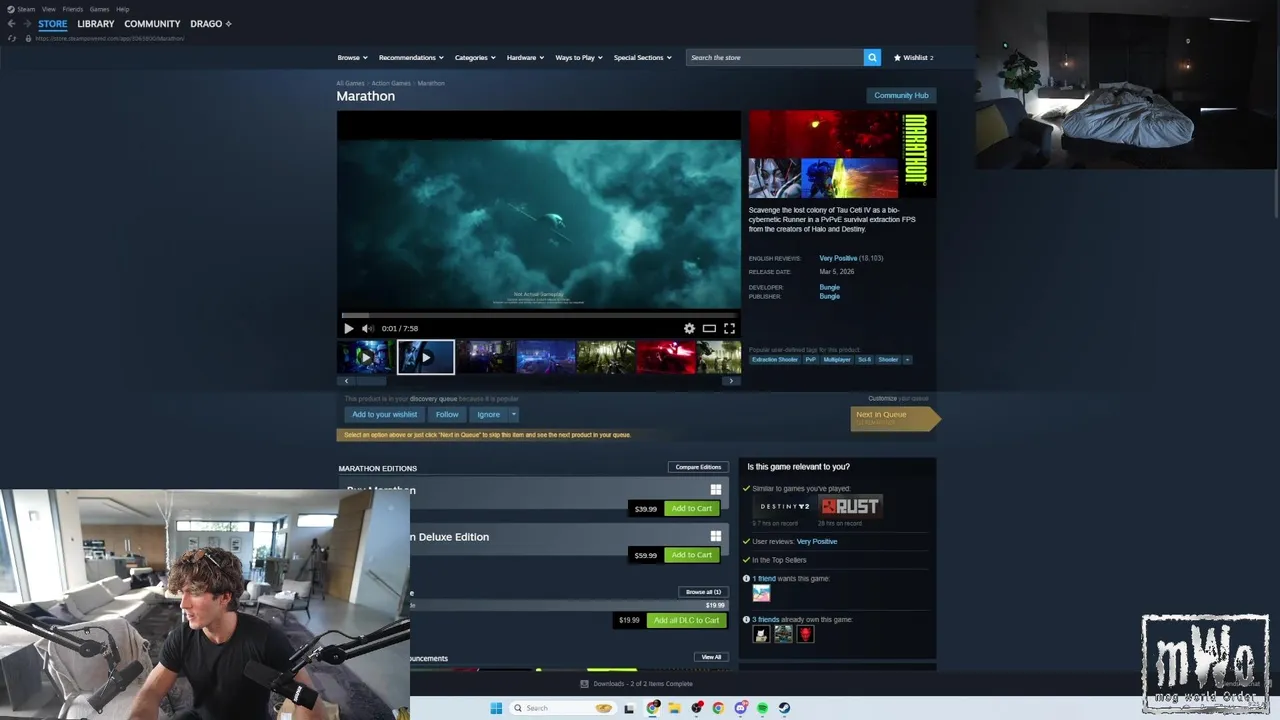Switch to the COMMUNITY tab

click(152, 23)
